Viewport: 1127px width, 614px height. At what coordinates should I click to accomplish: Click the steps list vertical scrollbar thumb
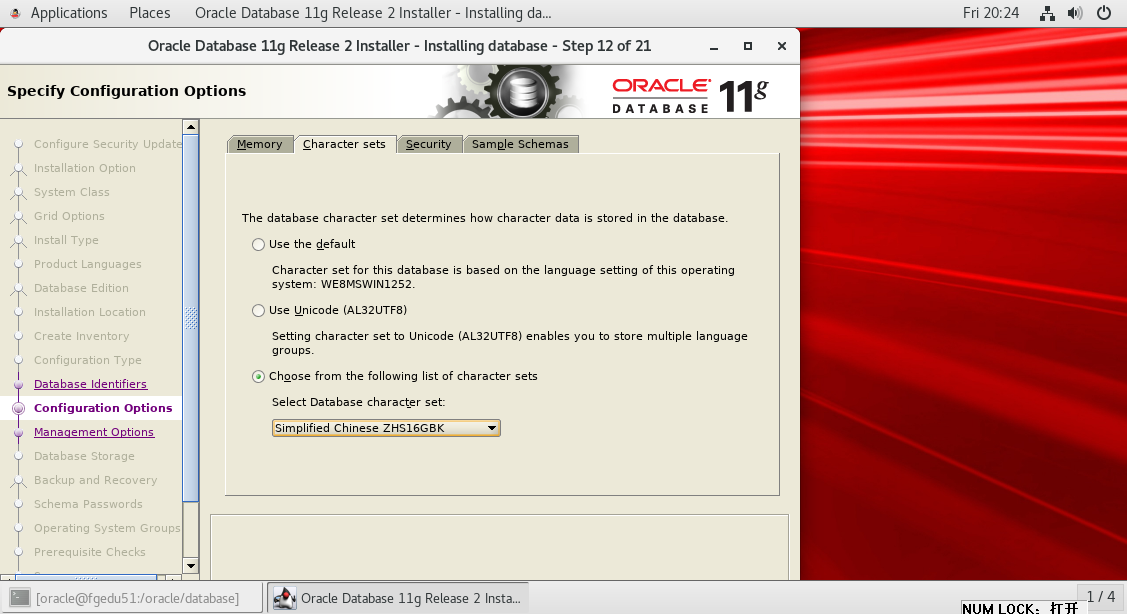190,319
